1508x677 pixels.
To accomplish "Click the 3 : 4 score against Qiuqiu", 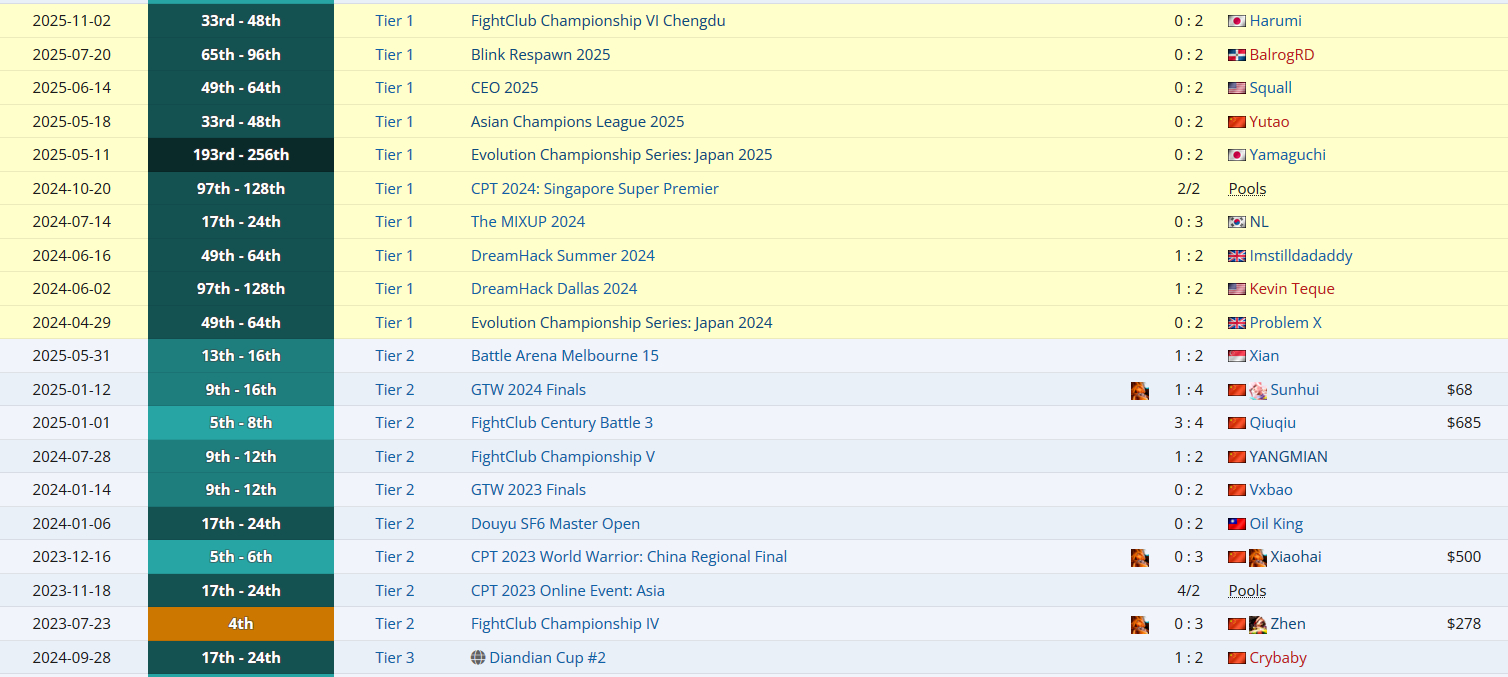I will 1189,423.
